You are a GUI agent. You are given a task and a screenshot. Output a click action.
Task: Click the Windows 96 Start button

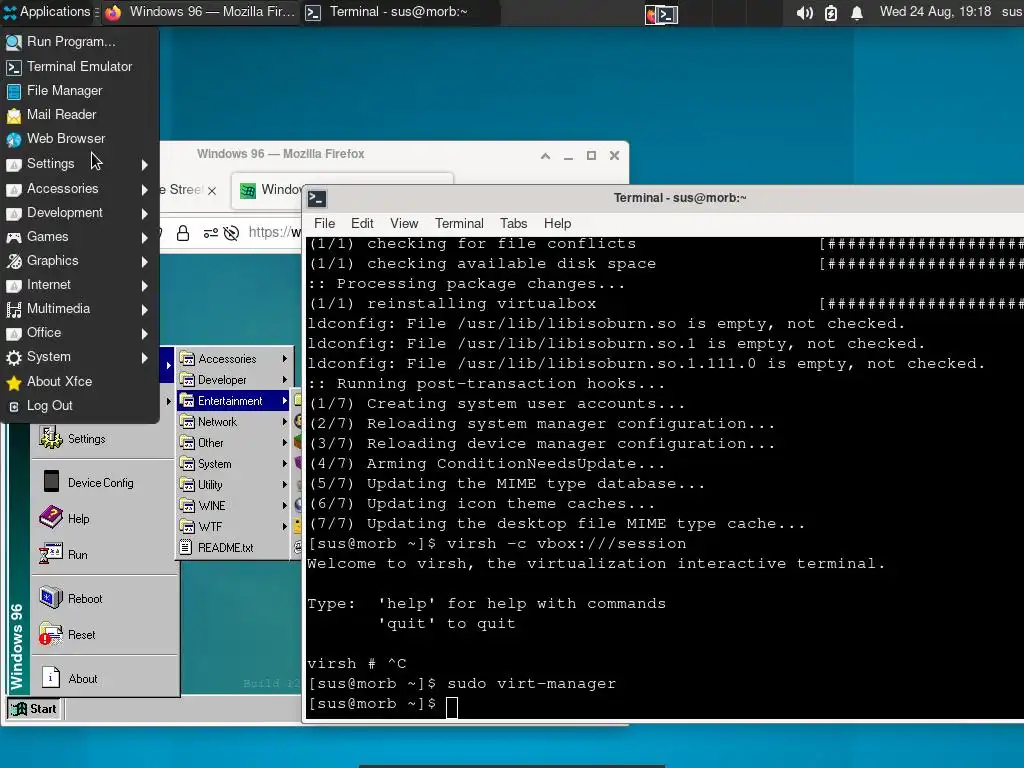(34, 709)
